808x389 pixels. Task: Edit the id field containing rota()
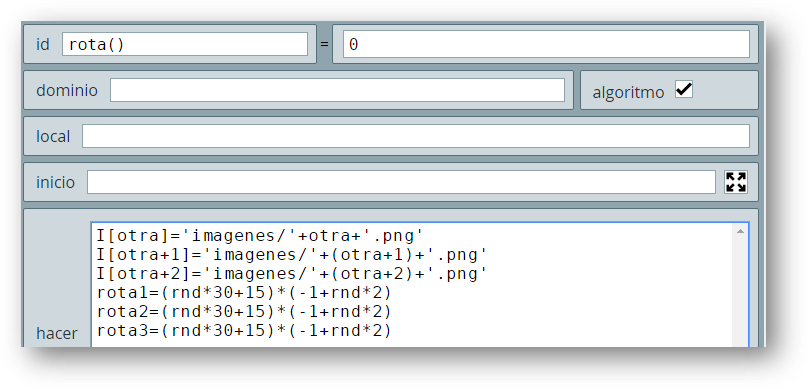(185, 44)
